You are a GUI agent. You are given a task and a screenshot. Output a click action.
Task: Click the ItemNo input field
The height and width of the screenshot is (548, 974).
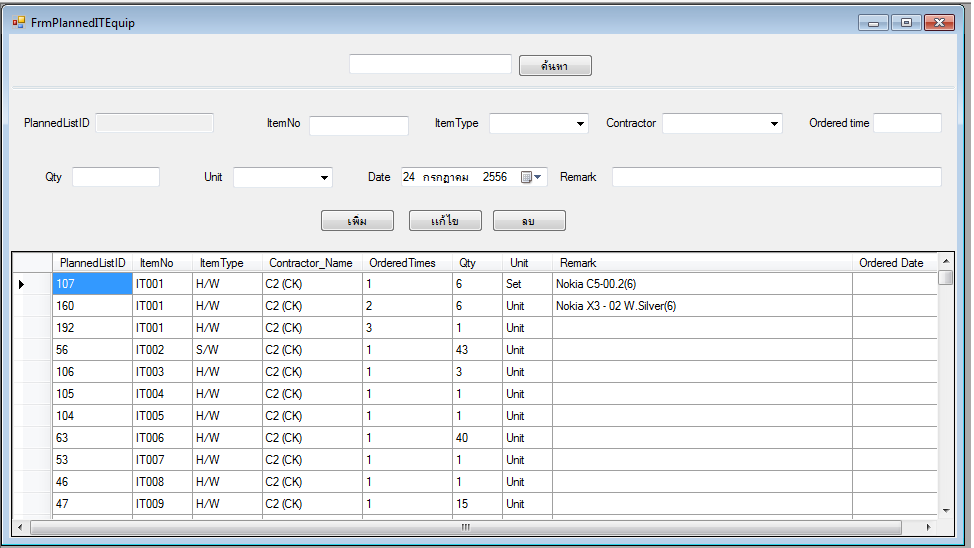pyautogui.click(x=359, y=126)
